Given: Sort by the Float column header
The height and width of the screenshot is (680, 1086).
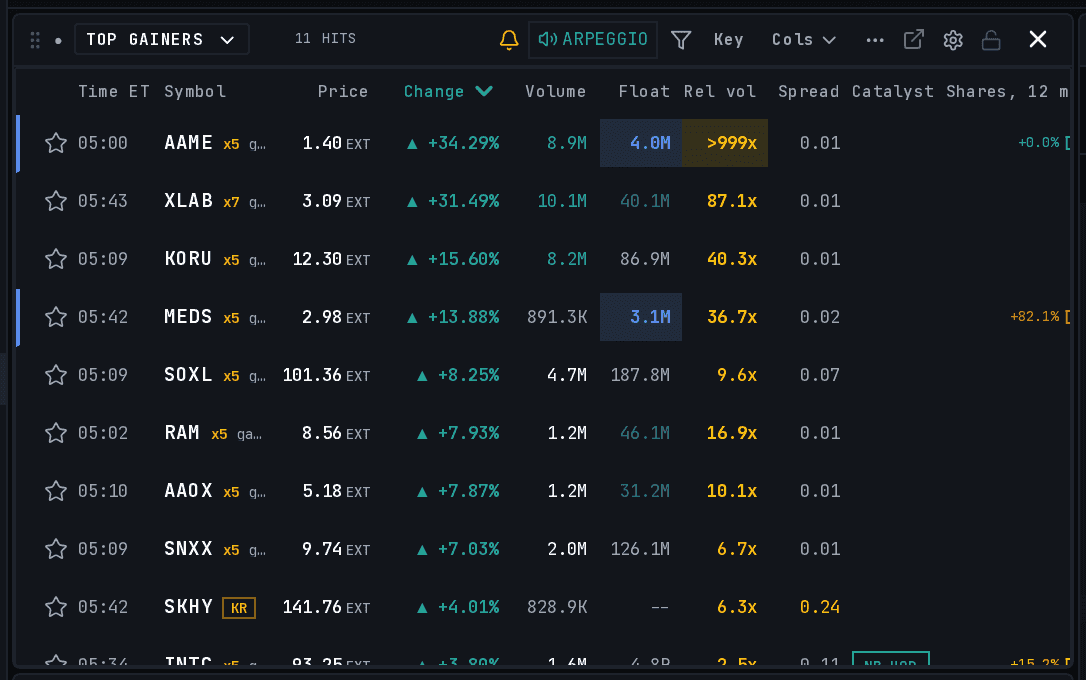Looking at the screenshot, I should (x=644, y=91).
